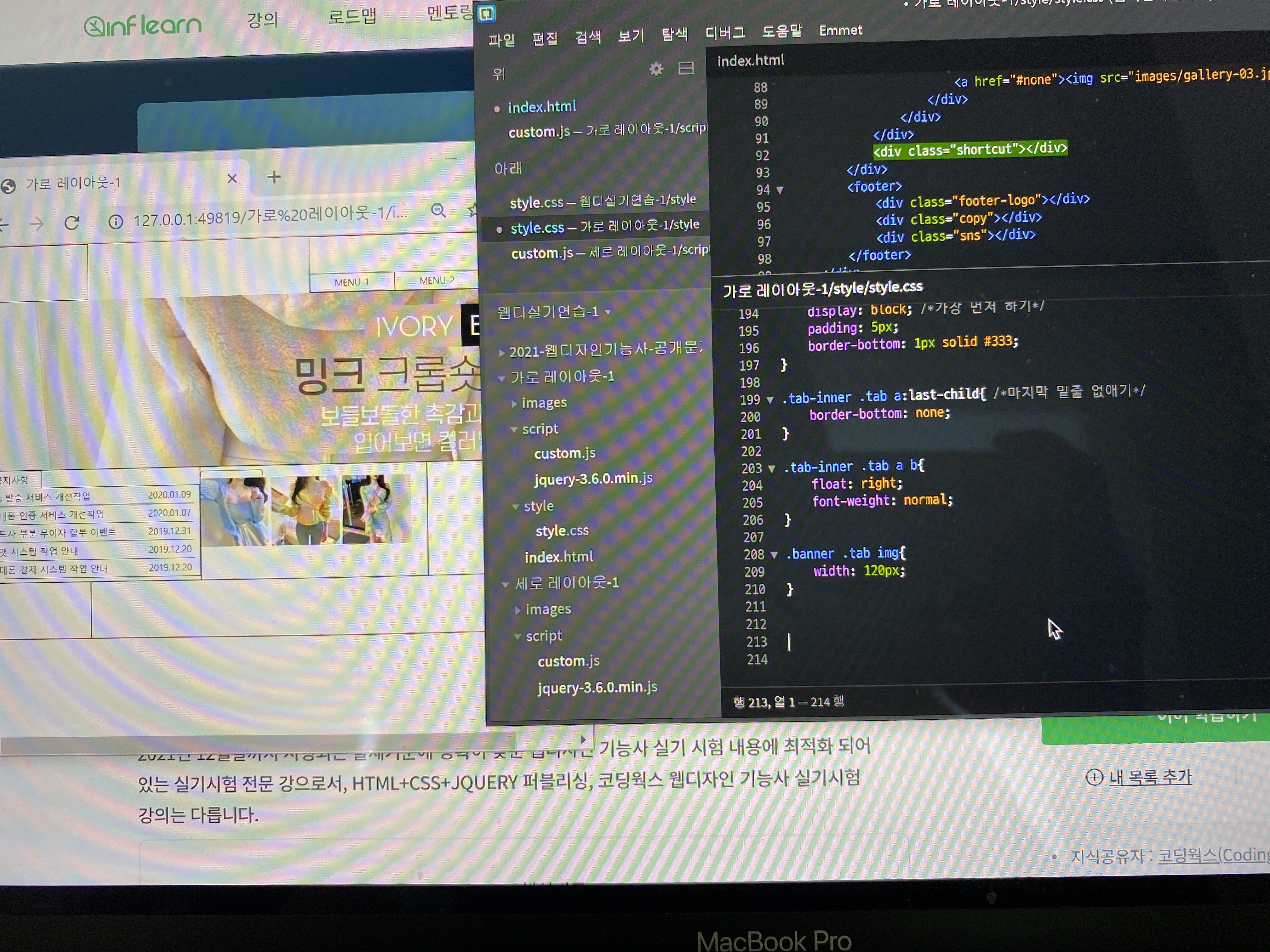1270x952 pixels.
Task: Expand images folder under 가로 레이아웃-1
Action: [x=514, y=404]
